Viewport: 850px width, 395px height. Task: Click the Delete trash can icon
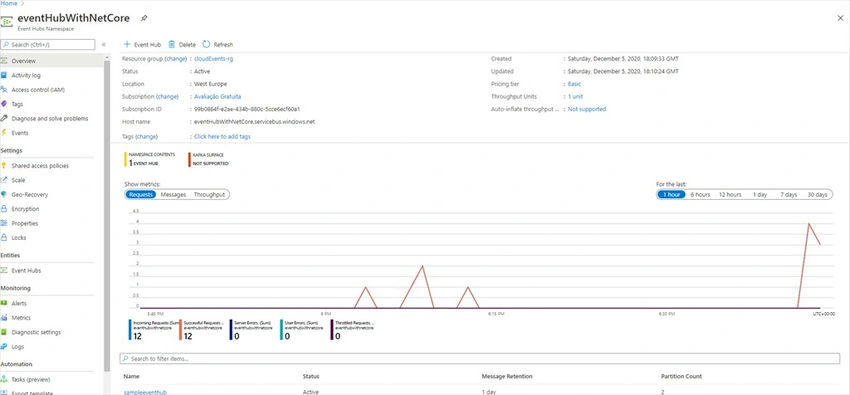click(172, 44)
